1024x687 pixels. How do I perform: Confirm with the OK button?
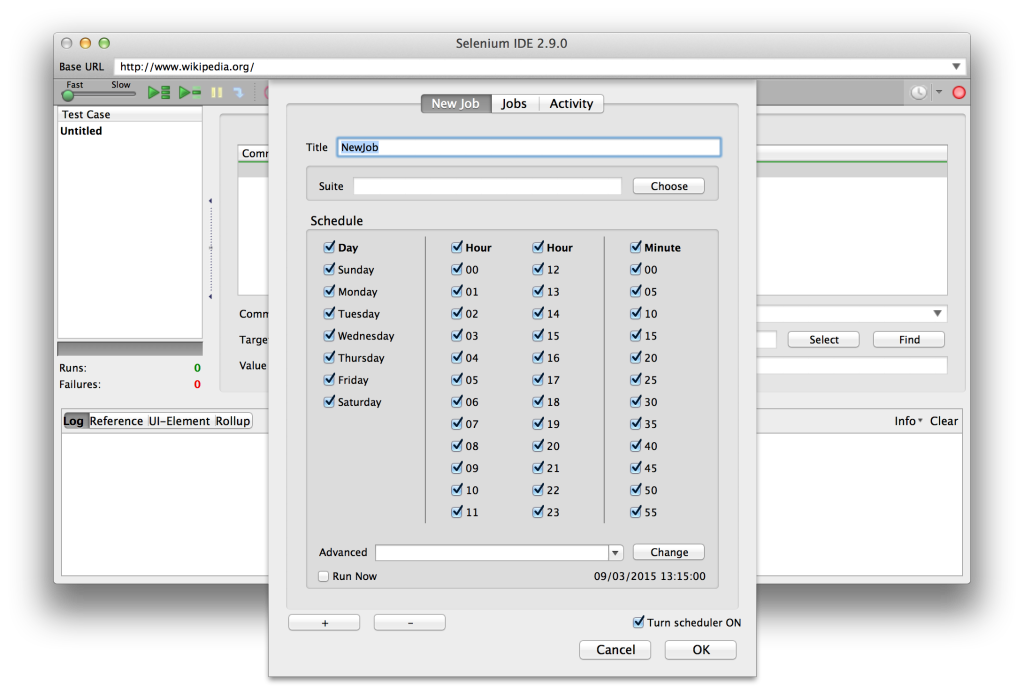point(701,650)
